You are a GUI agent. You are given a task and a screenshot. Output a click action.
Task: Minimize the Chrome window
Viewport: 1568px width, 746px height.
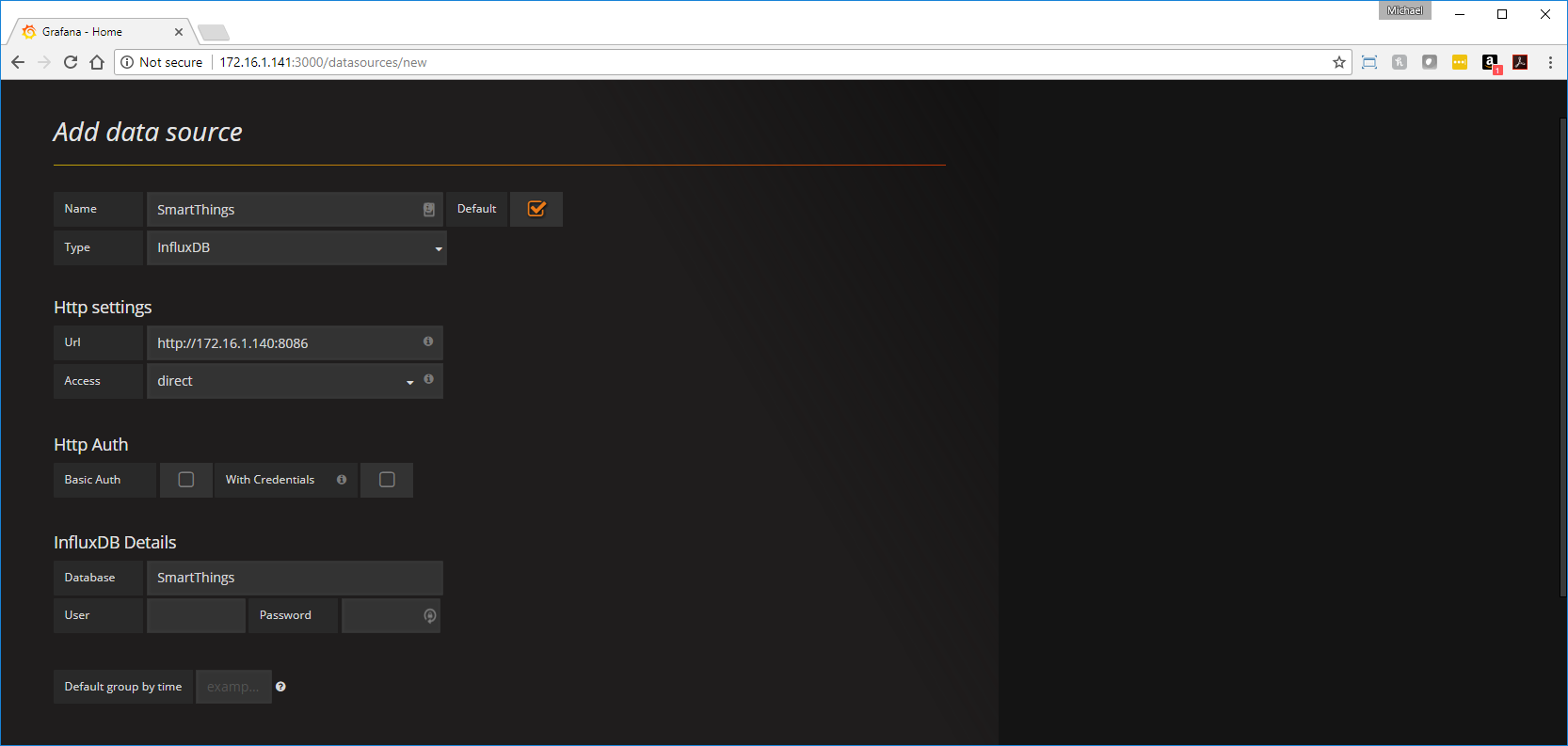tap(1460, 14)
